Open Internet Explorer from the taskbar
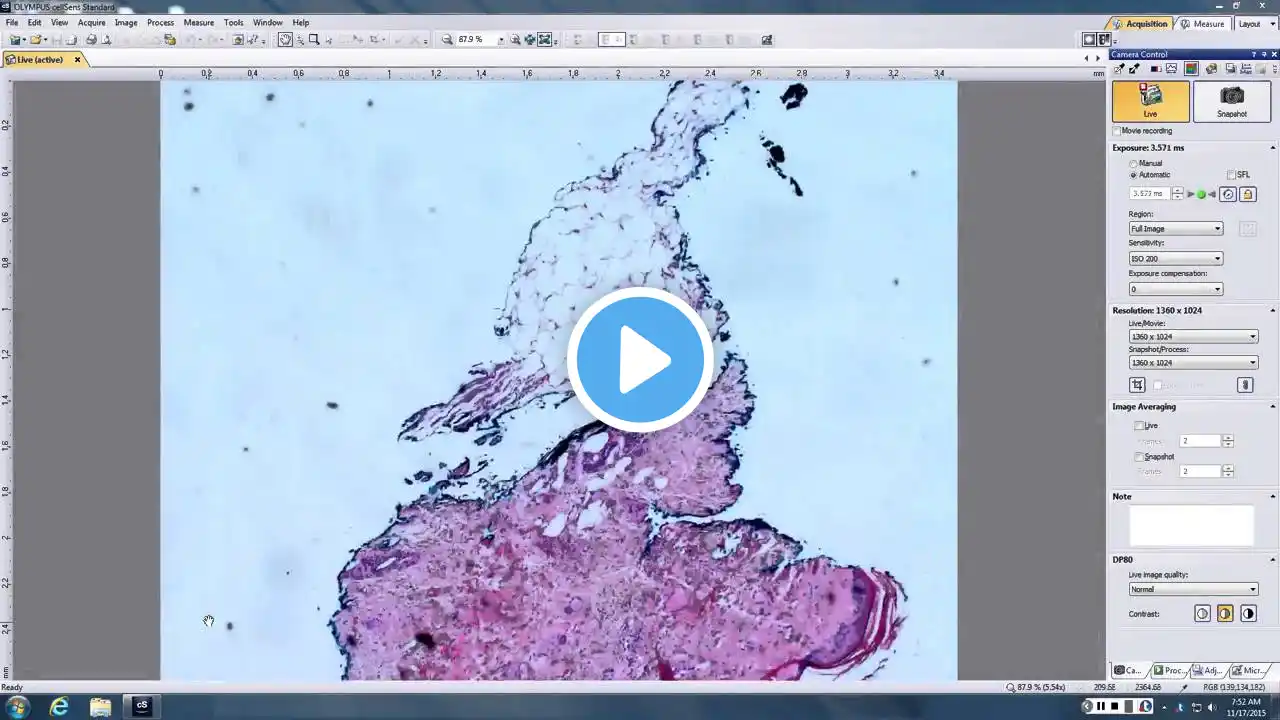This screenshot has width=1280, height=720. point(59,706)
